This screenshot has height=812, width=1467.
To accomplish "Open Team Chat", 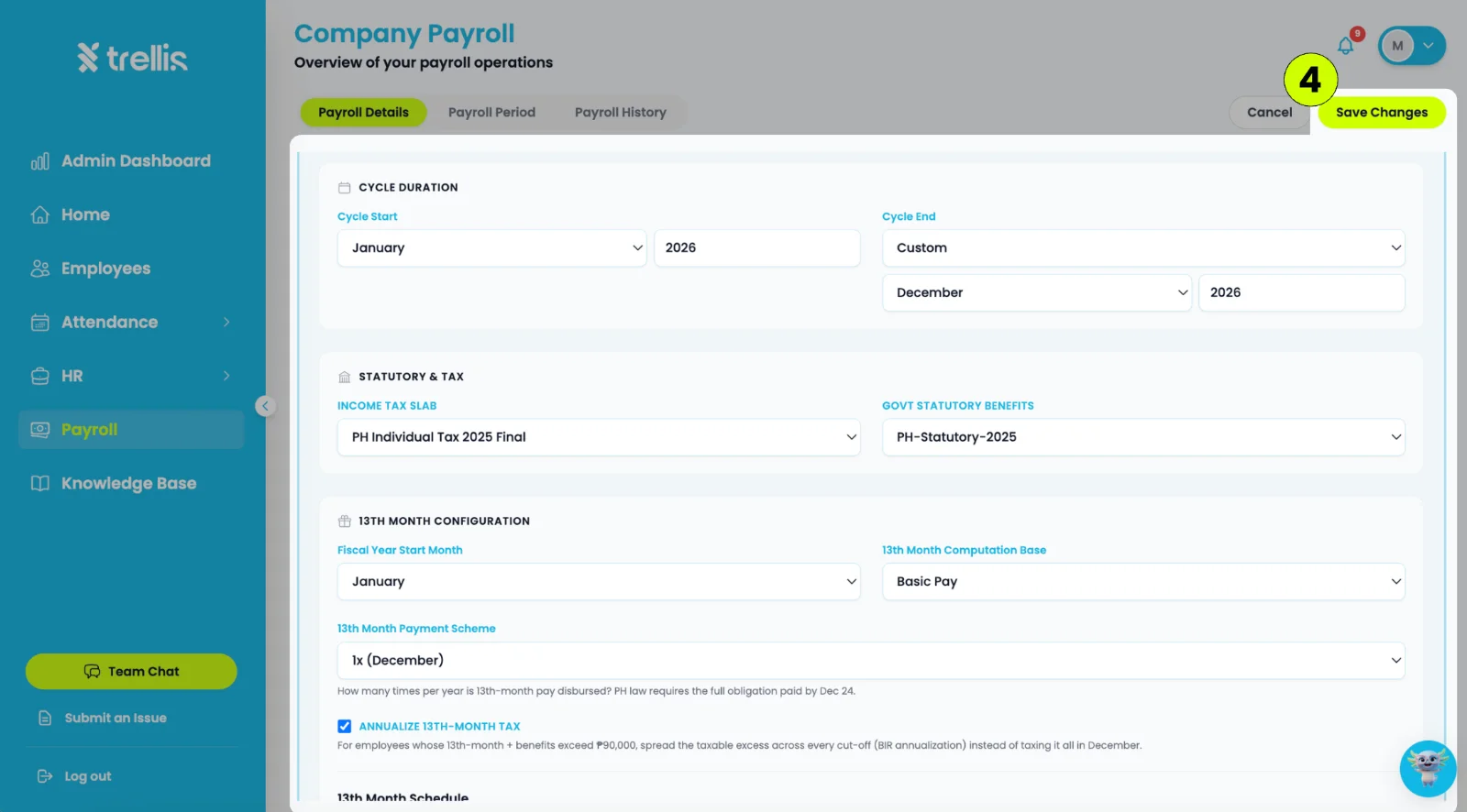I will 131,672.
